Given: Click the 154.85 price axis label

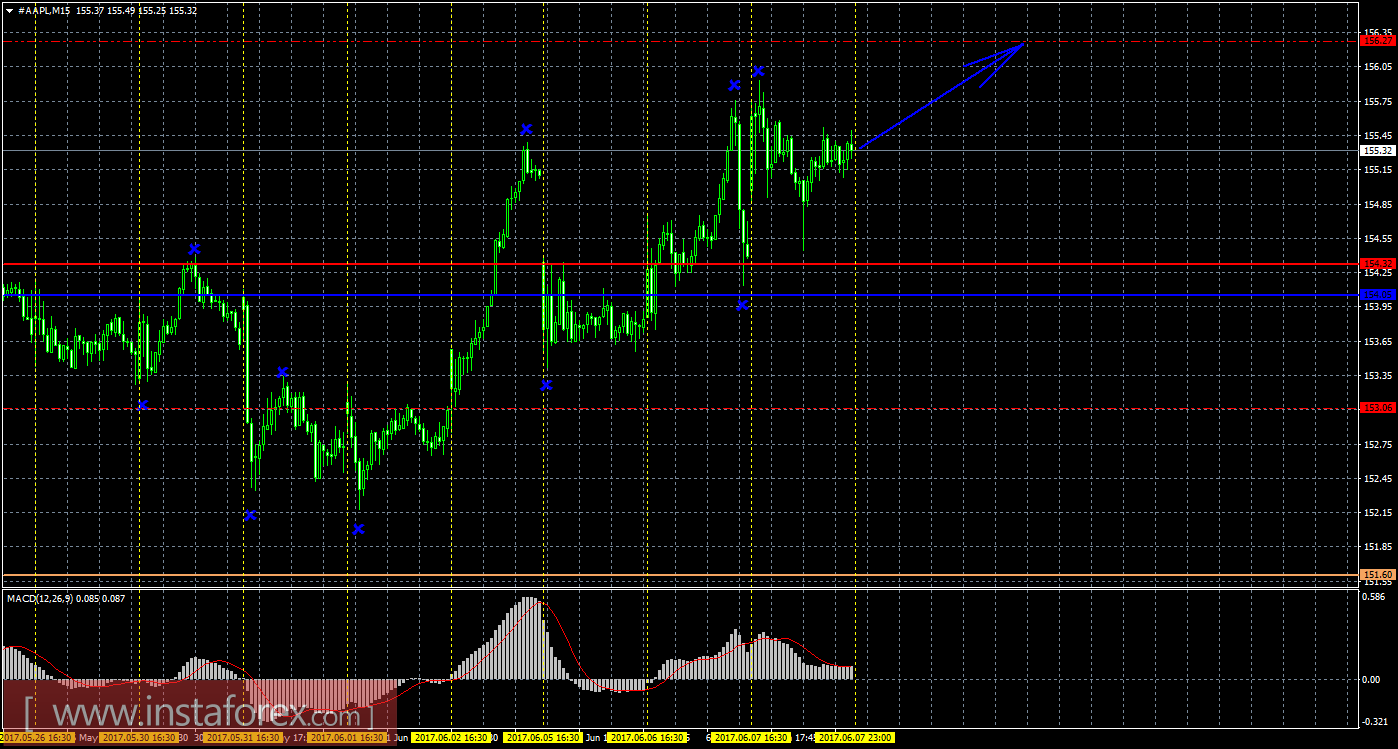Looking at the screenshot, I should pos(1378,204).
